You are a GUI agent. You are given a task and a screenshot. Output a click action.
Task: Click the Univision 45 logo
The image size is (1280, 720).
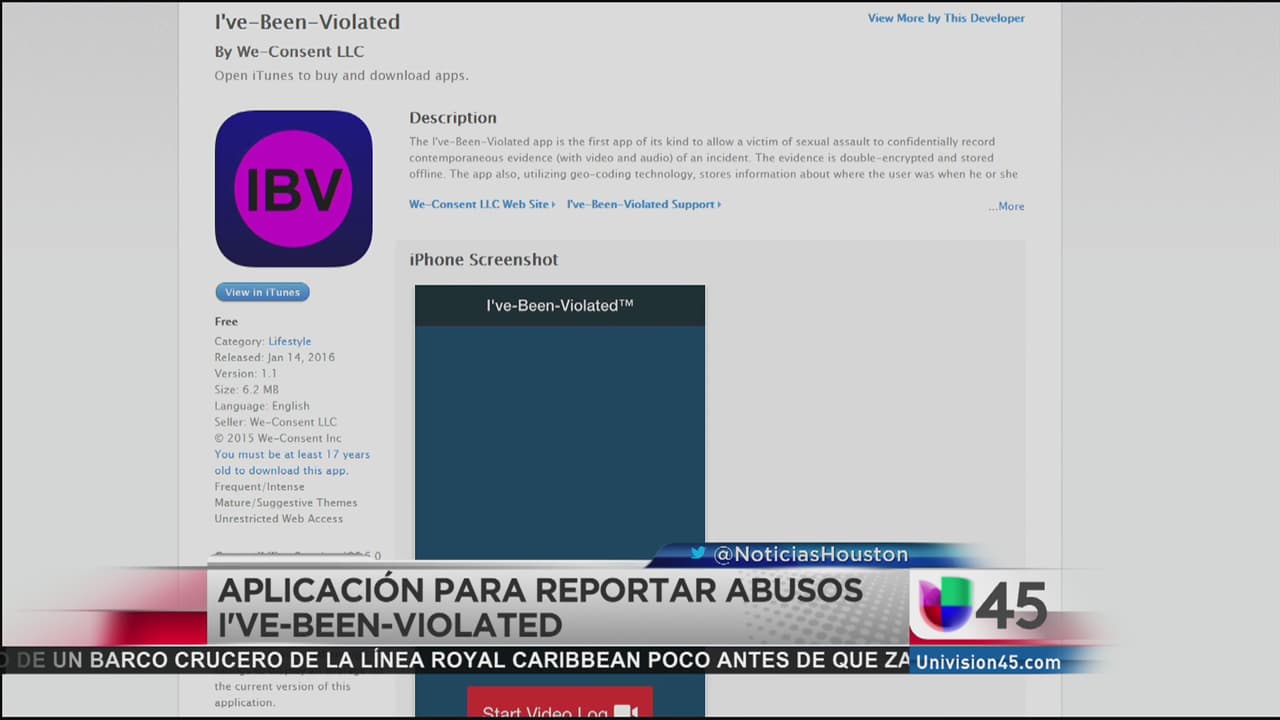(982, 605)
